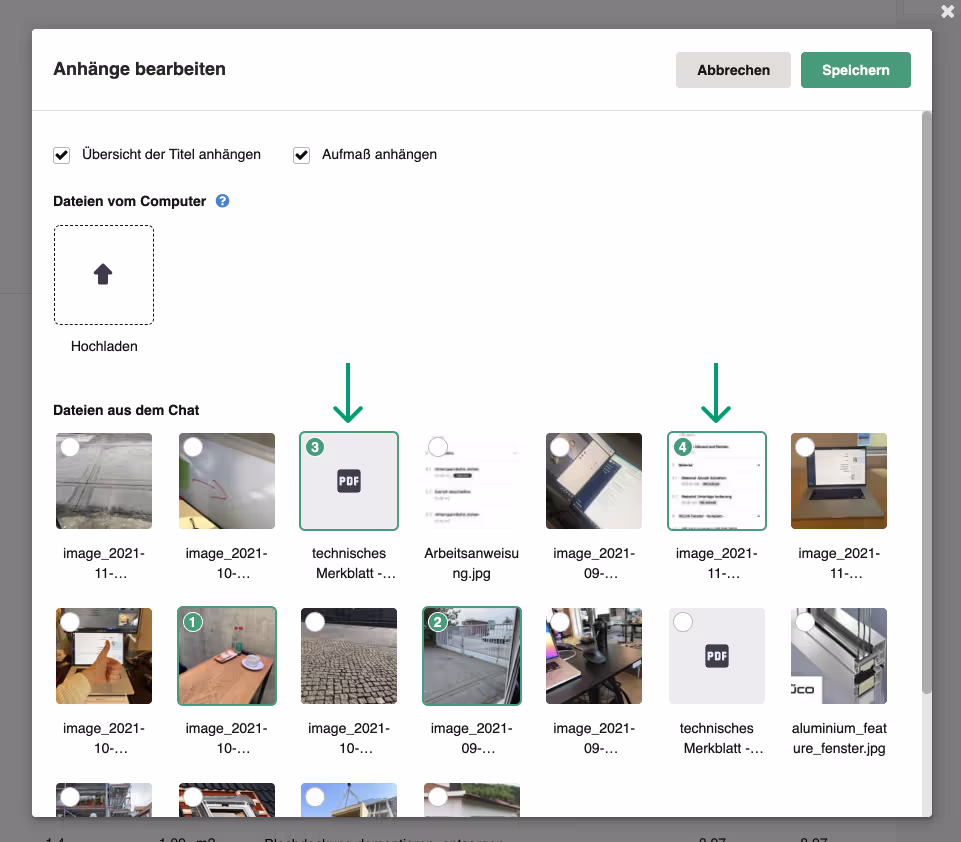The width and height of the screenshot is (961, 842).
Task: Click the Dateien vom Computer heading
Action: pyautogui.click(x=129, y=201)
